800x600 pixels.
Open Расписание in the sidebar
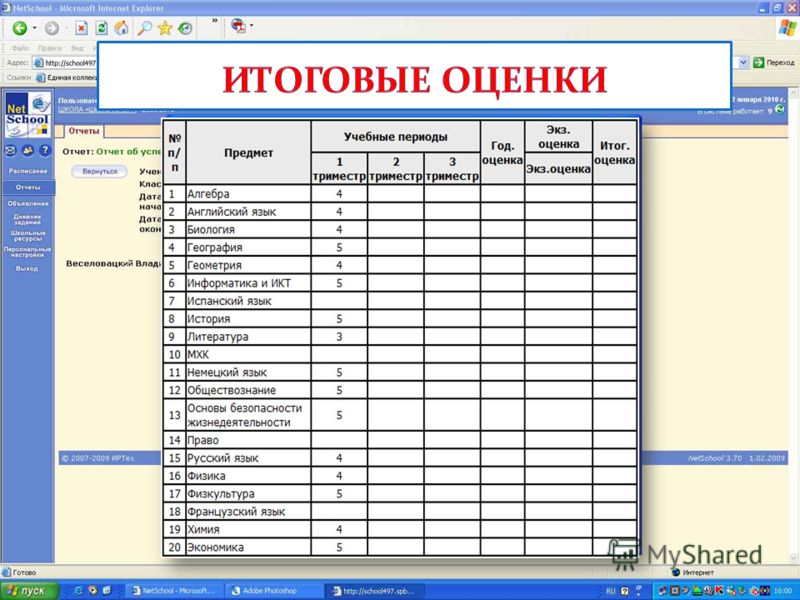[28, 171]
